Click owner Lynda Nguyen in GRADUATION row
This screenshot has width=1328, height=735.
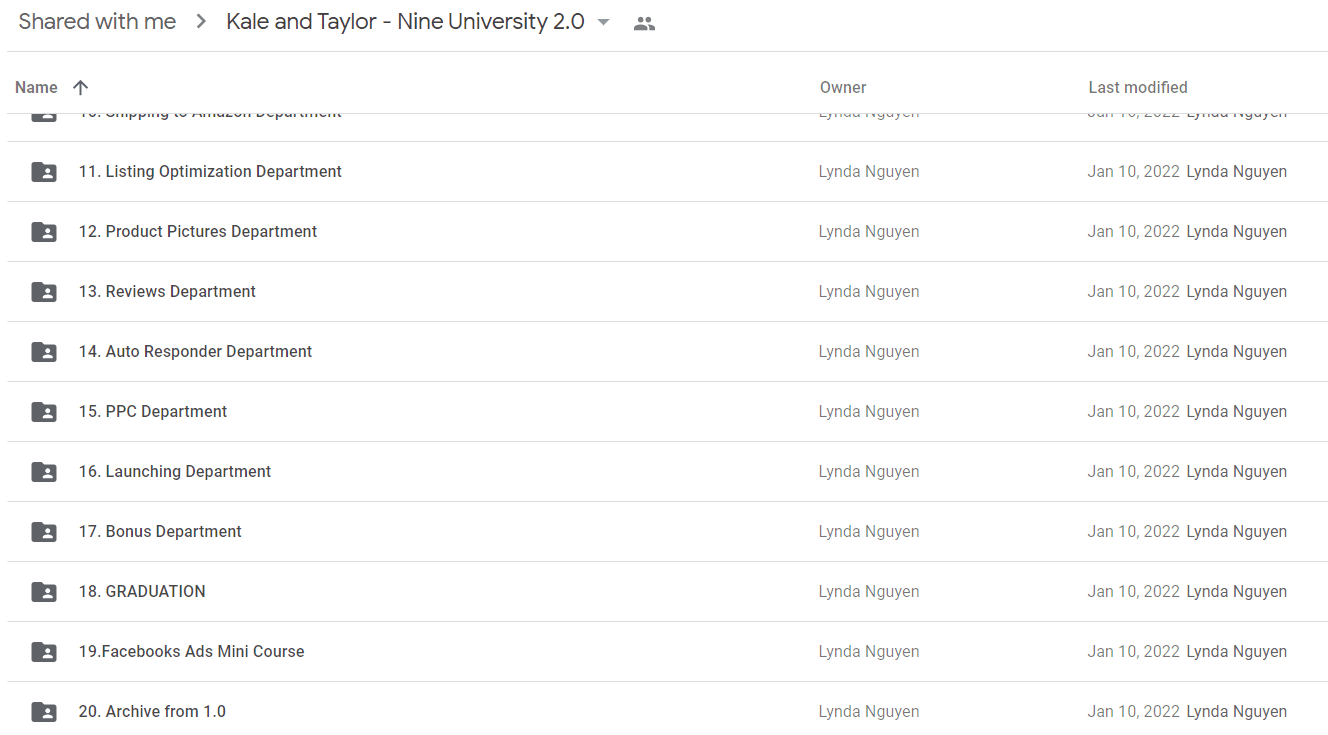click(869, 591)
